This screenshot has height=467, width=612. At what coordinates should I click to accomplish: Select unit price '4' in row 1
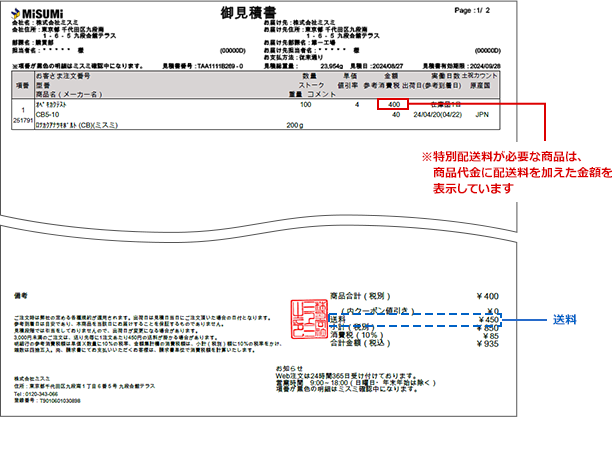point(357,104)
